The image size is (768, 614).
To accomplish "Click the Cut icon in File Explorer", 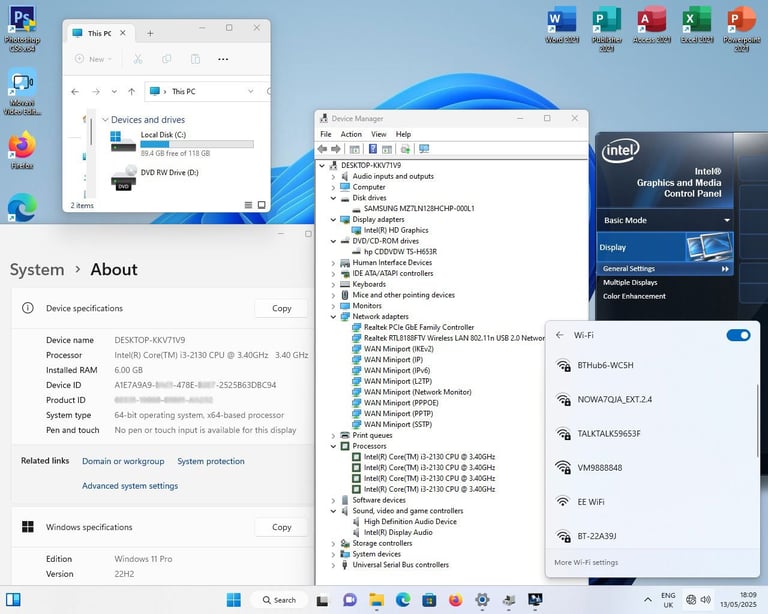I will [138, 59].
